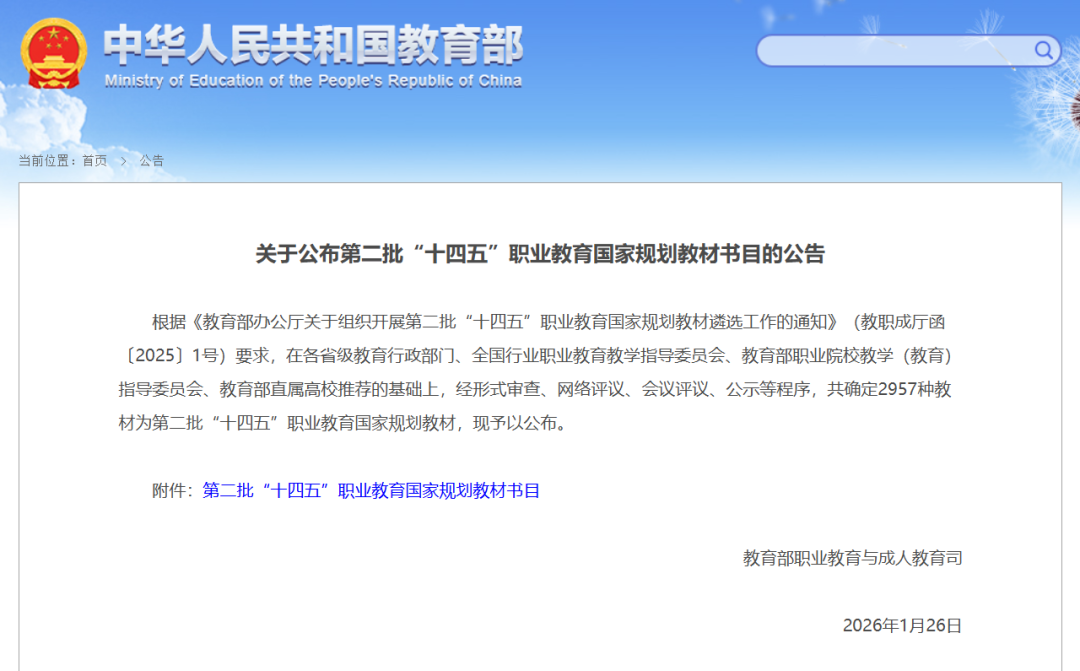This screenshot has width=1080, height=671.
Task: Click the 中华人民共和国教育部 site title
Action: (x=313, y=44)
